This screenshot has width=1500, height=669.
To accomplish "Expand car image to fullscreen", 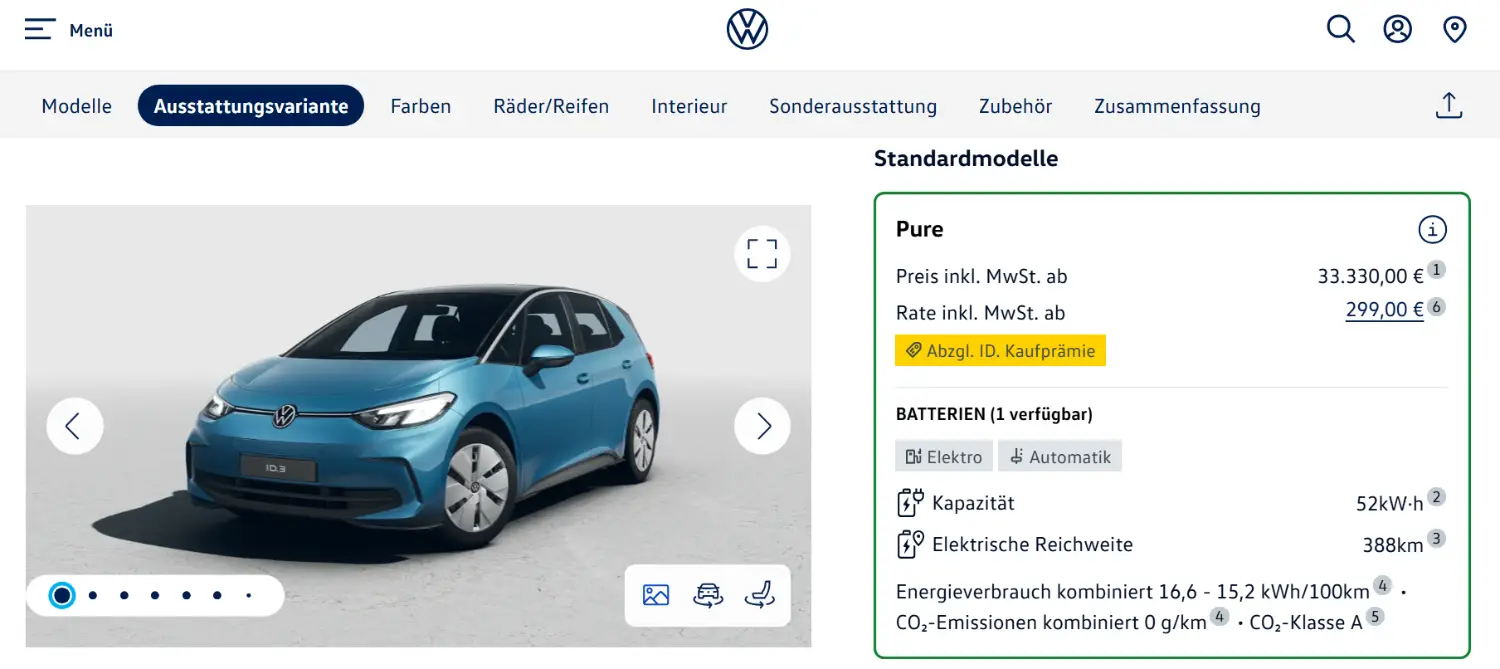I will (x=762, y=254).
